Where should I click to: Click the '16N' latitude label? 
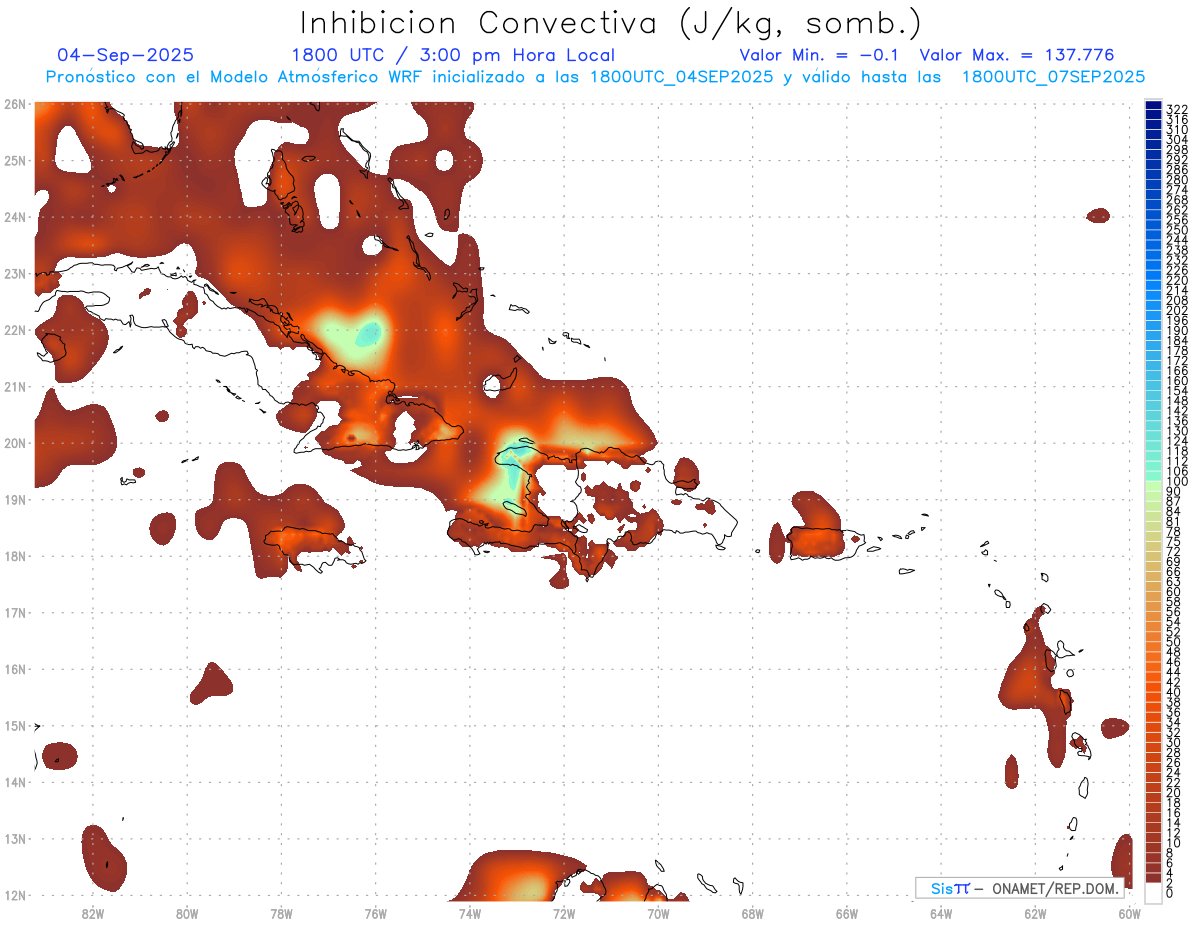[14, 669]
